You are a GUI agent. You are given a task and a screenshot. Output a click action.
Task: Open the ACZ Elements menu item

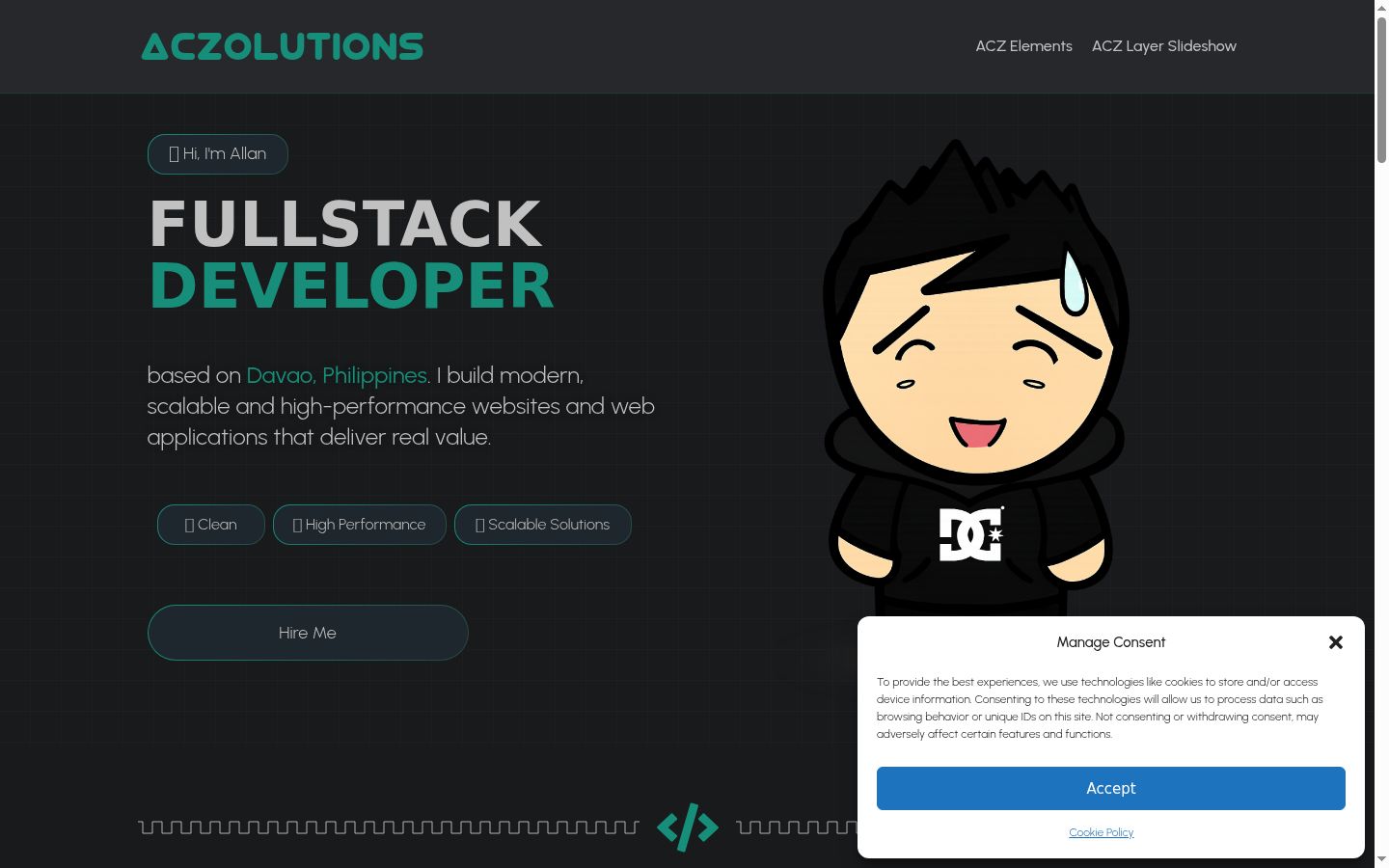point(1023,46)
